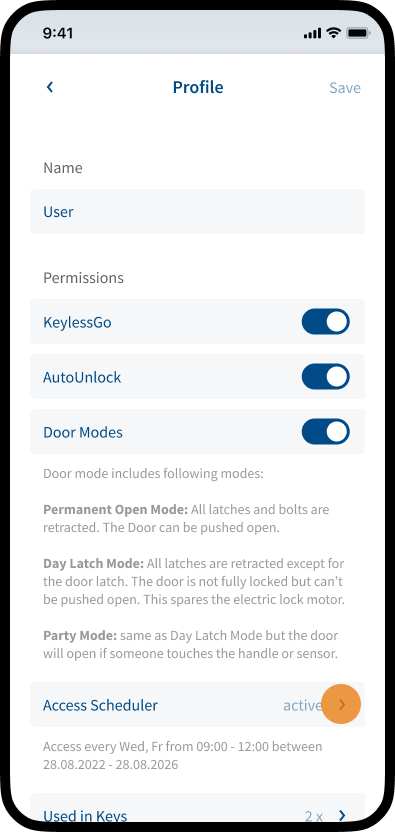
Task: Edit the Name field containing User
Action: tap(198, 211)
